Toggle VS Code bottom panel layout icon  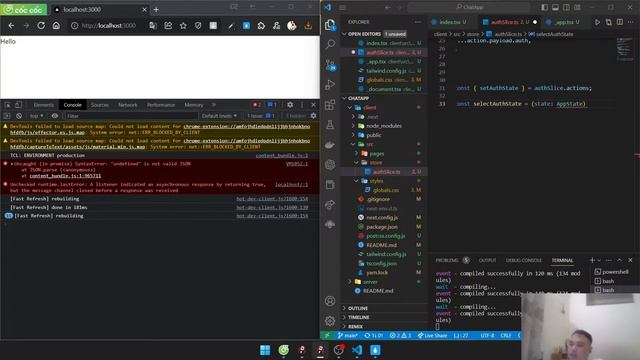(x=556, y=7)
